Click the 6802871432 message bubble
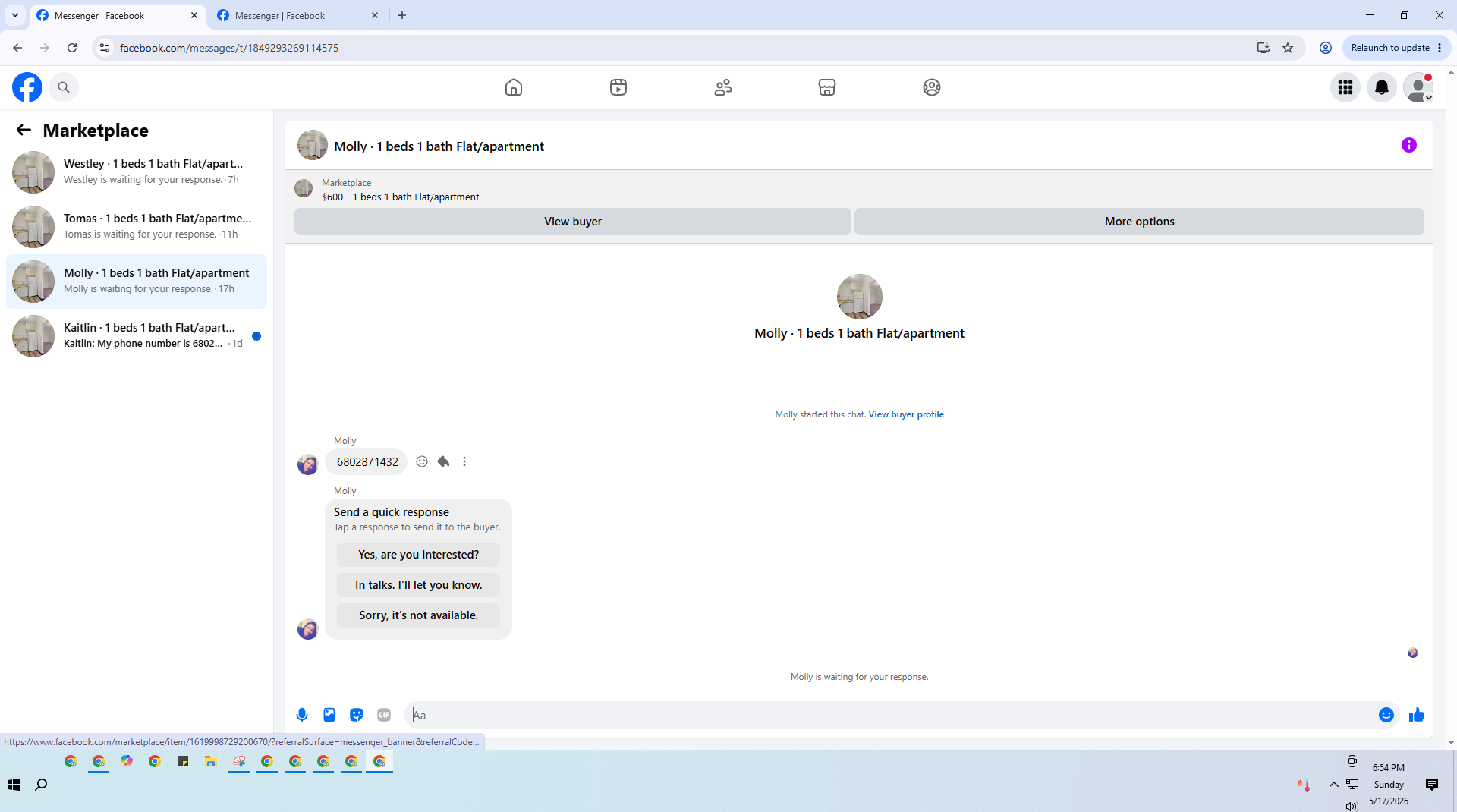1457x812 pixels. click(367, 461)
